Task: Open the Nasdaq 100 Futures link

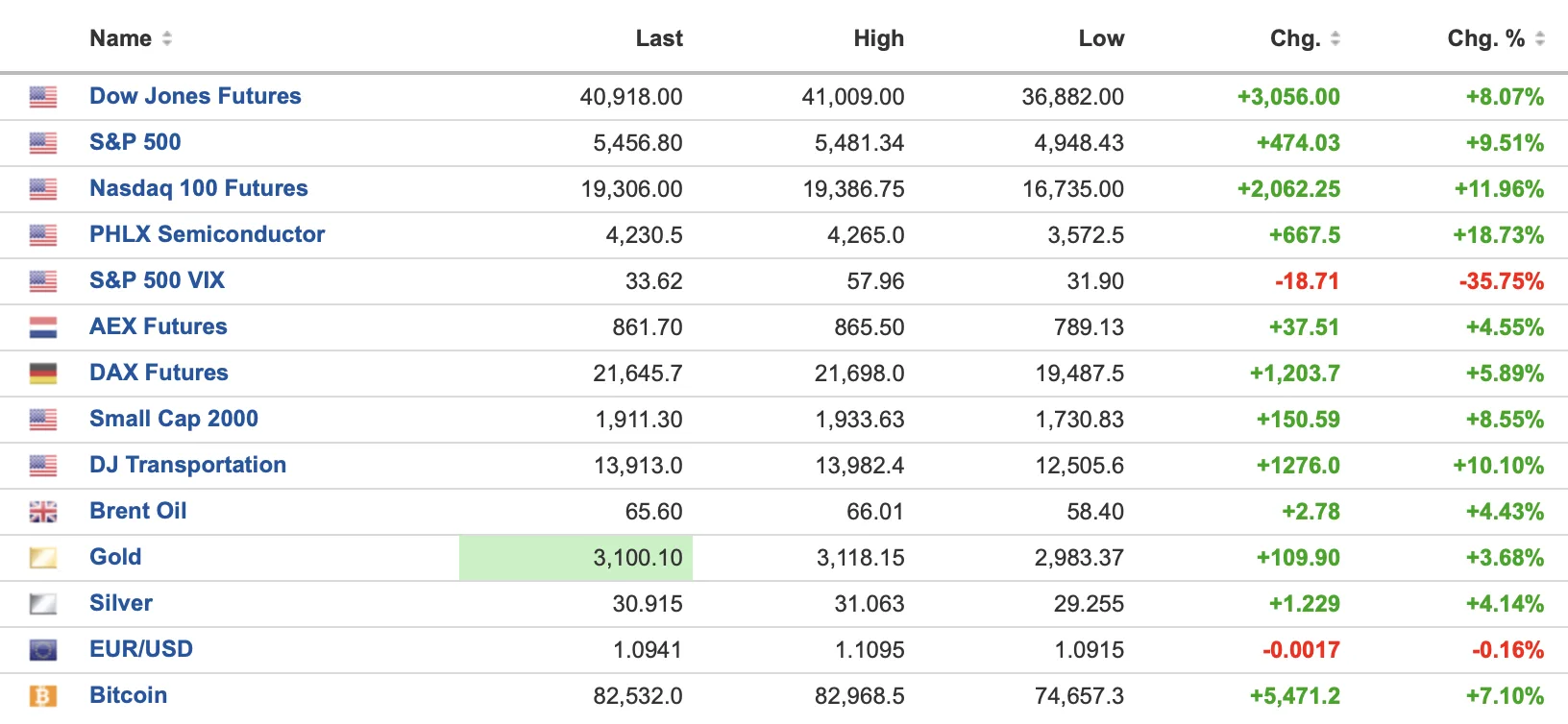Action: click(199, 188)
